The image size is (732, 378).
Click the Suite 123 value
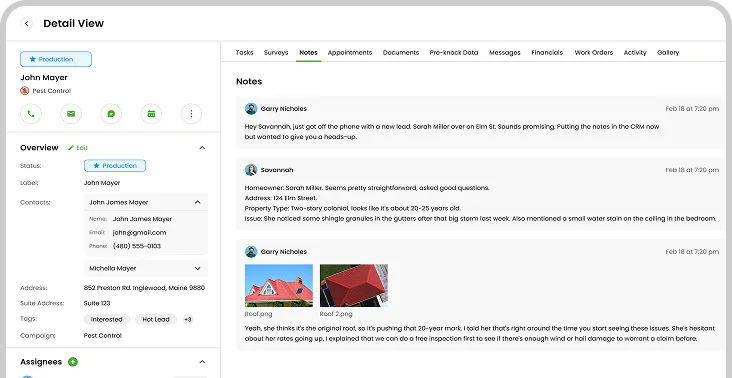(97, 303)
